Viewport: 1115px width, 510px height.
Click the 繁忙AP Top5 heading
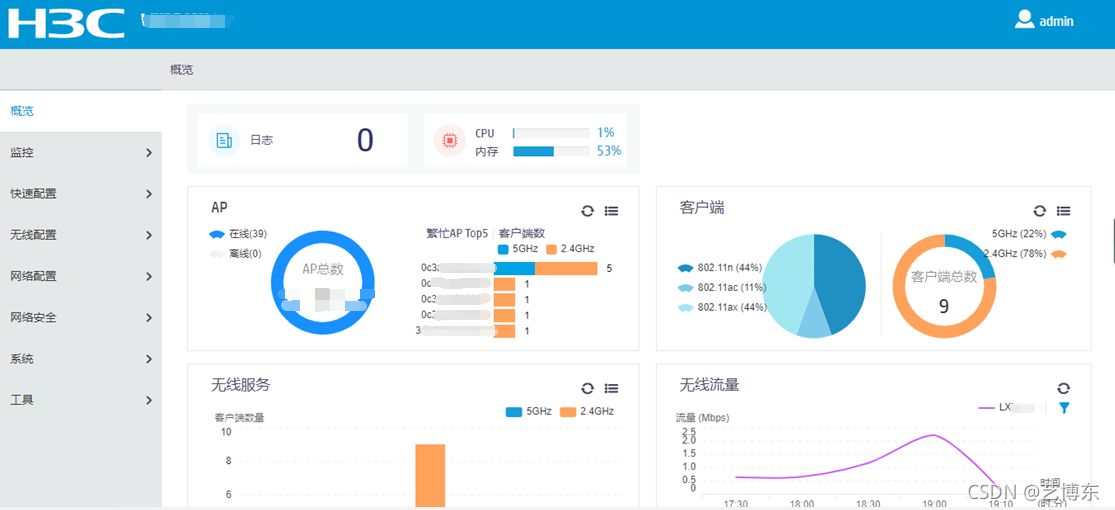click(457, 233)
